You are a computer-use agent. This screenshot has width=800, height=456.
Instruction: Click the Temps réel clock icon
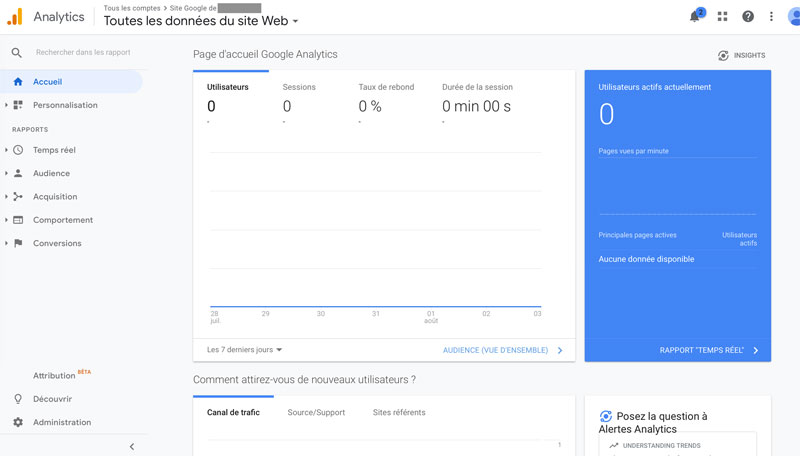tap(18, 150)
